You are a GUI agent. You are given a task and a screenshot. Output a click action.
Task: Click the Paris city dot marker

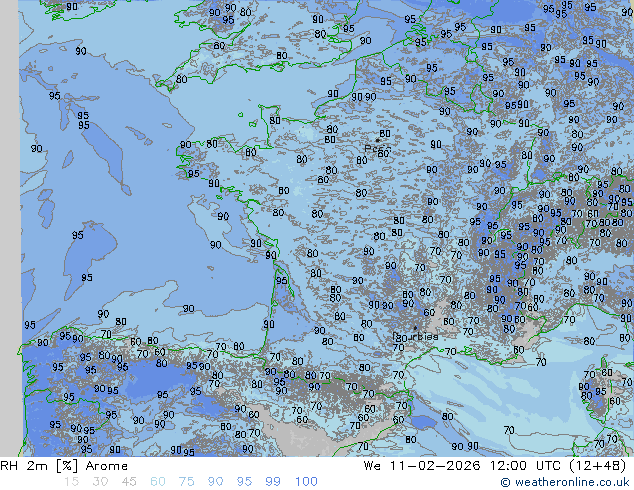click(x=377, y=140)
